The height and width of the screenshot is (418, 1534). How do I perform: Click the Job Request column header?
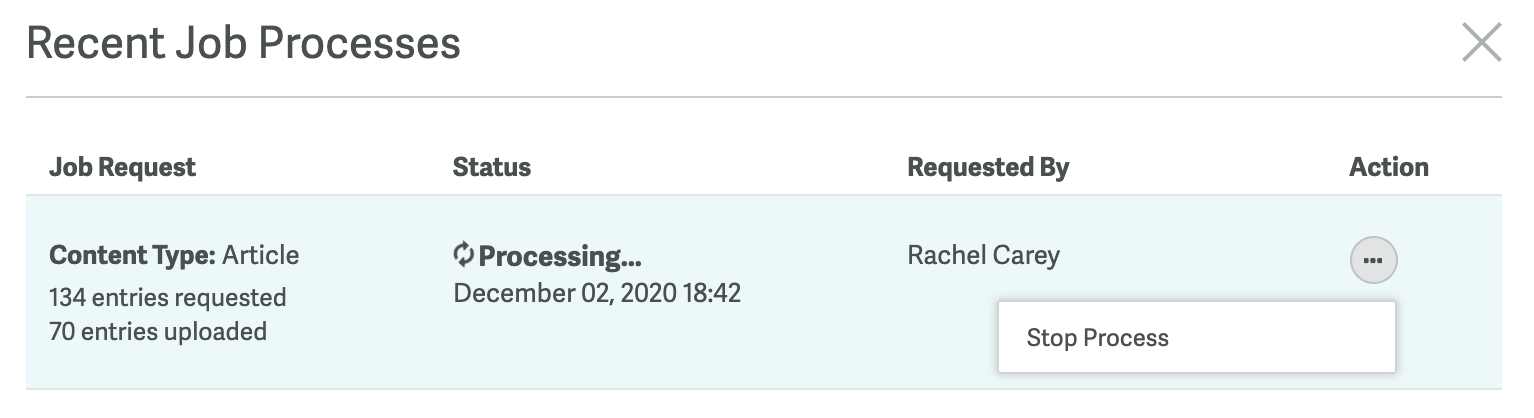click(122, 167)
